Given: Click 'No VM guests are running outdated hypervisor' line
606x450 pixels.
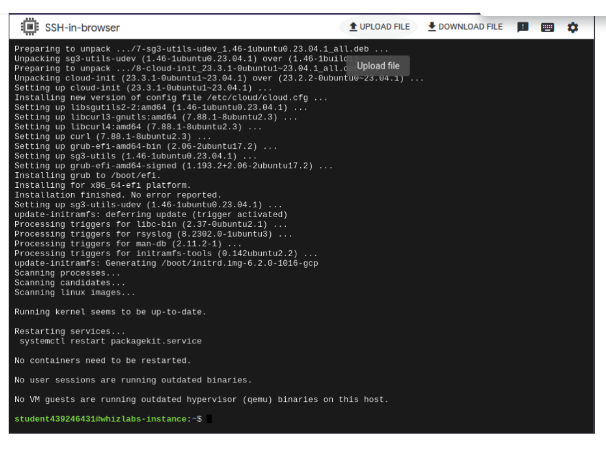Looking at the screenshot, I should pyautogui.click(x=201, y=399).
